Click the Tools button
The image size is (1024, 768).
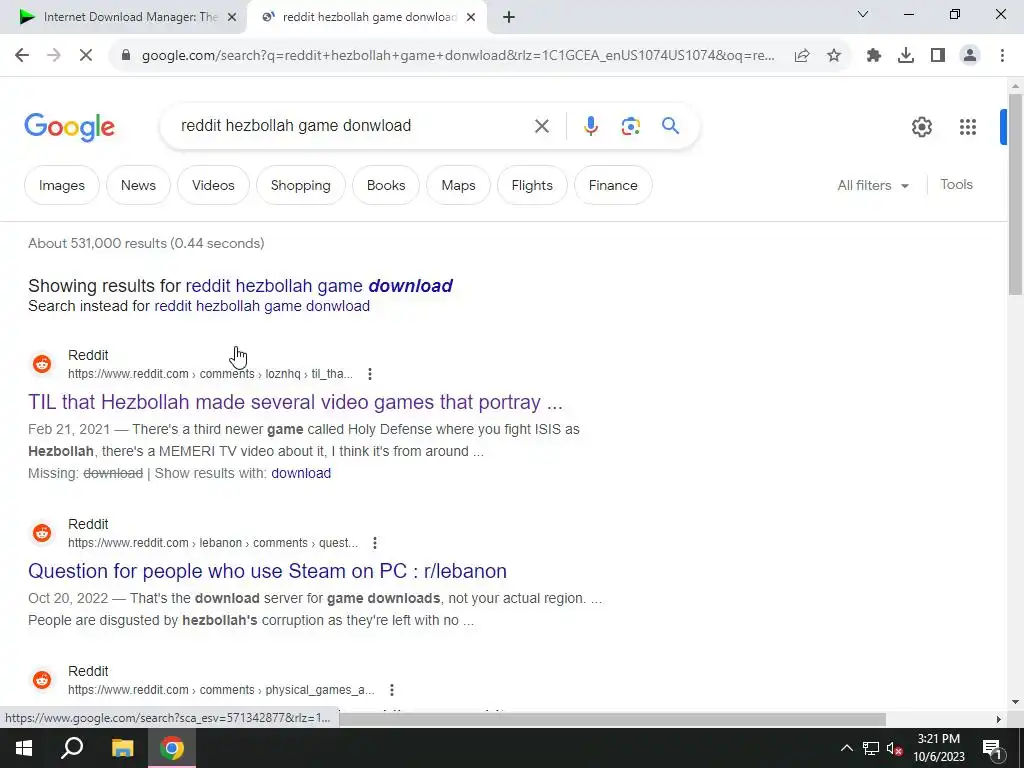coord(956,185)
